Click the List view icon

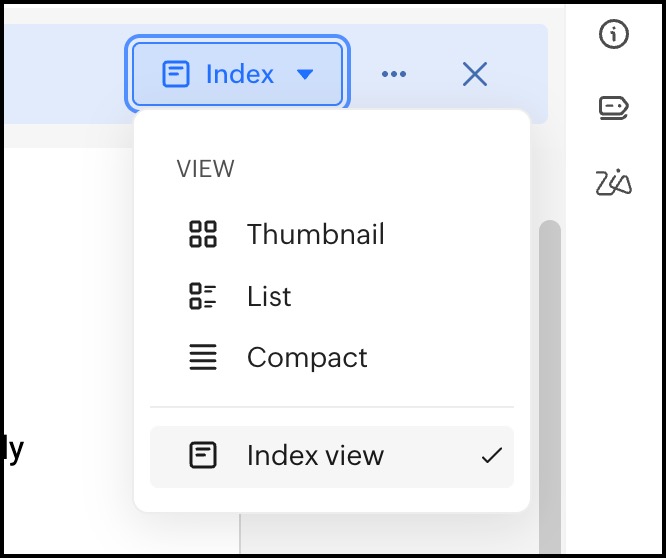[203, 296]
